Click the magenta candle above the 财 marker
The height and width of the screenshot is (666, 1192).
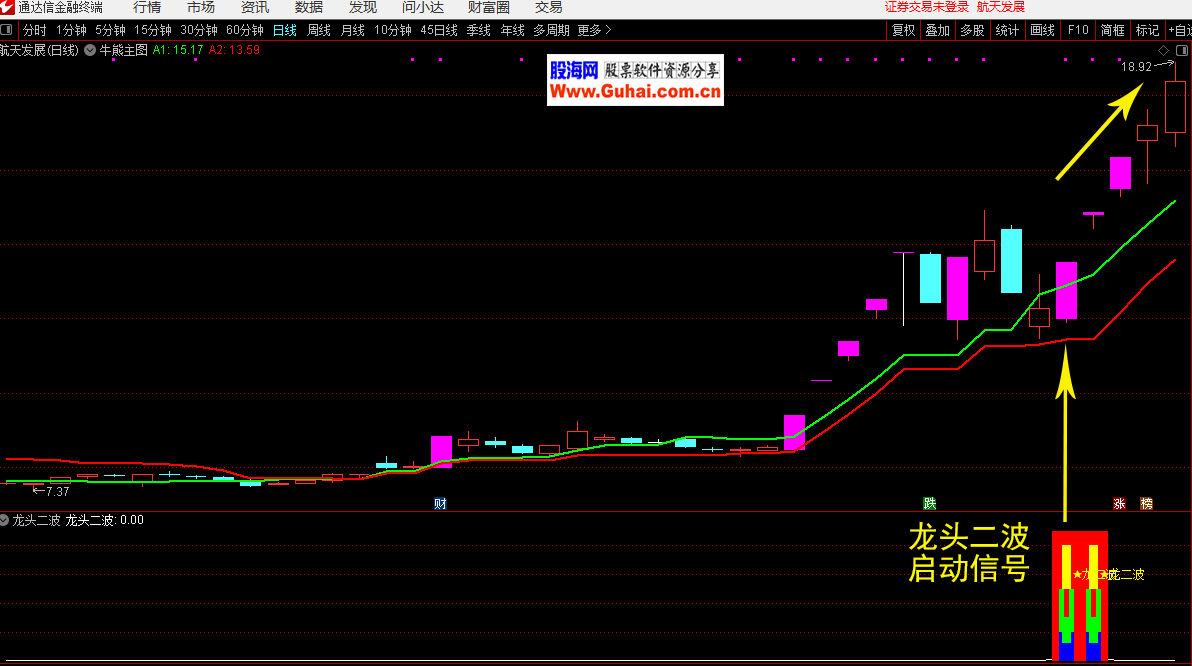pos(441,451)
